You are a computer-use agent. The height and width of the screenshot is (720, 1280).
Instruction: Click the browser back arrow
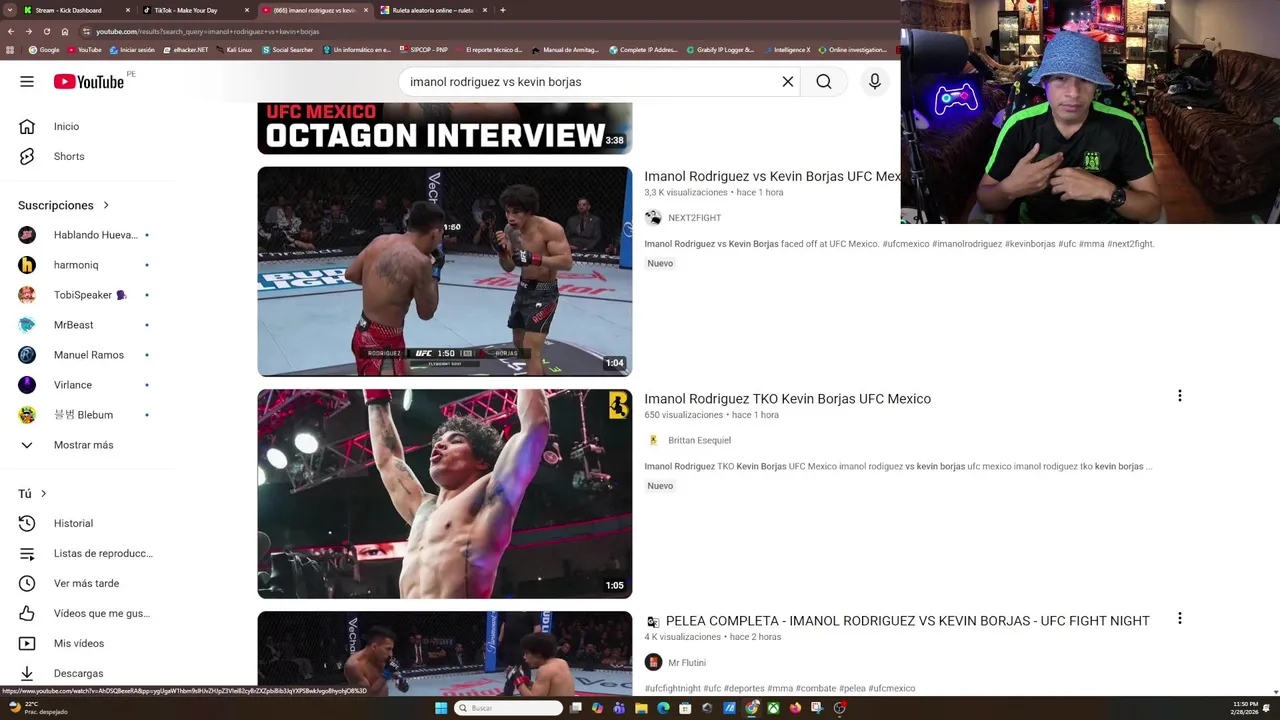coord(10,31)
